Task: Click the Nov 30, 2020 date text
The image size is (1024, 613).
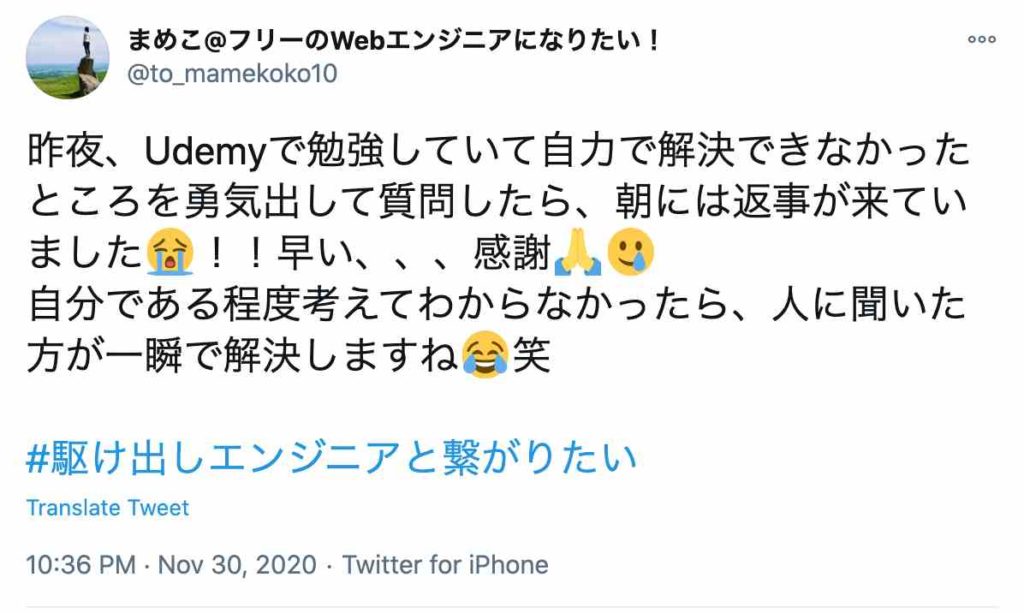Action: coord(237,565)
